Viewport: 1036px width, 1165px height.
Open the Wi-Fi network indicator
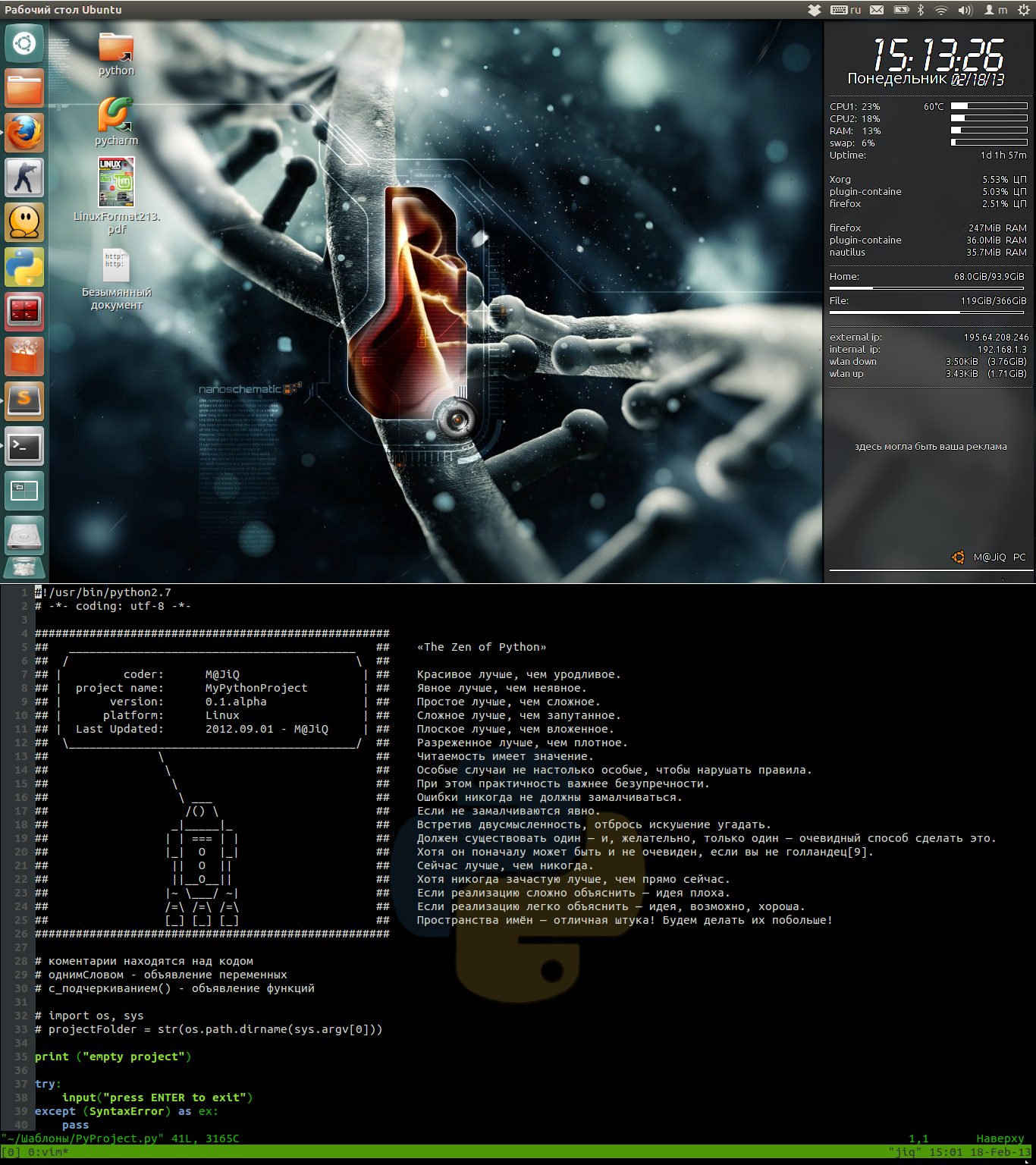(x=941, y=10)
